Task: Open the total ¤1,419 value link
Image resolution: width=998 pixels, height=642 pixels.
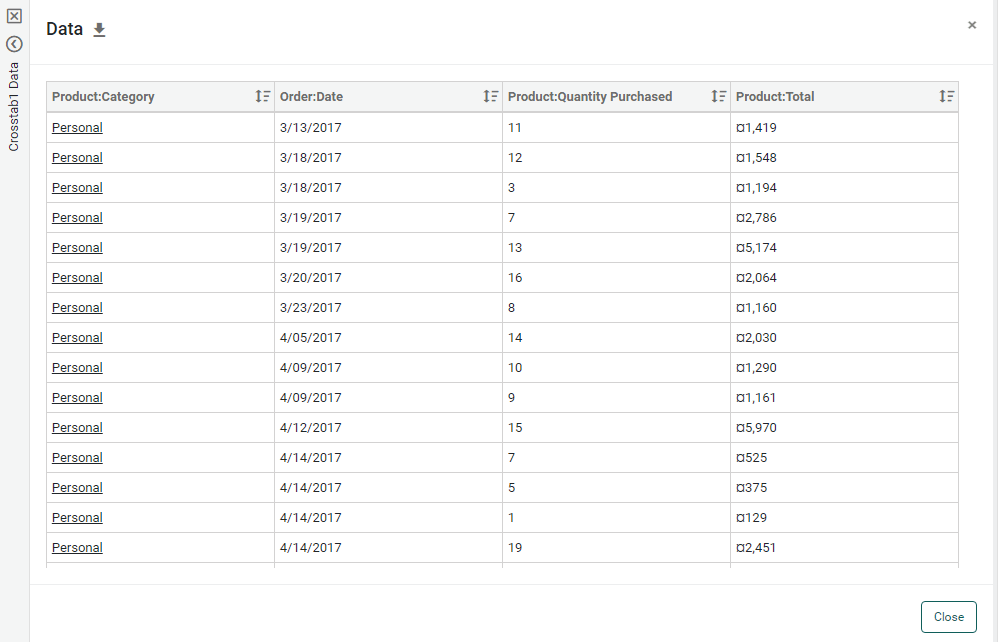Action: [755, 127]
